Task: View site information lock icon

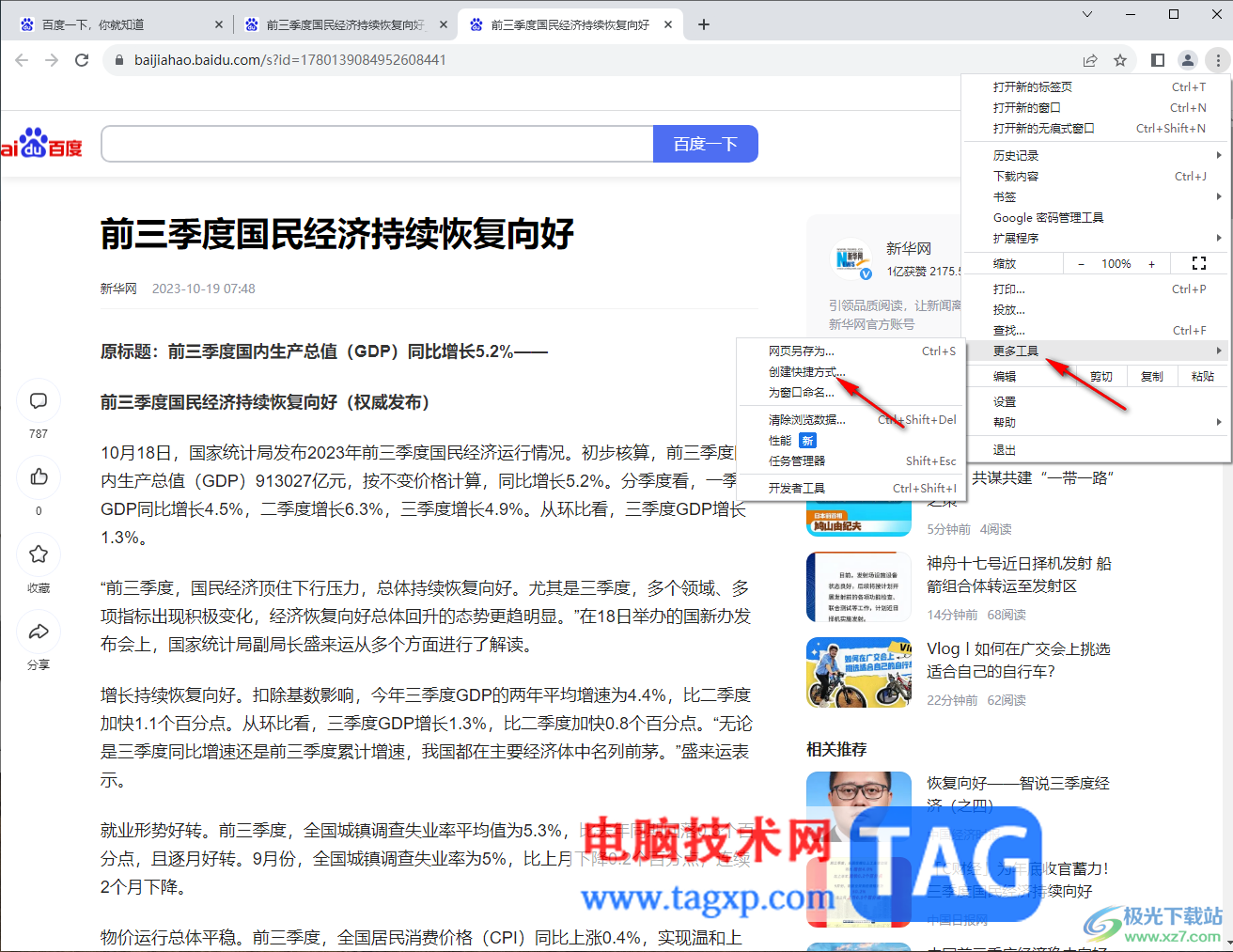Action: [x=118, y=60]
